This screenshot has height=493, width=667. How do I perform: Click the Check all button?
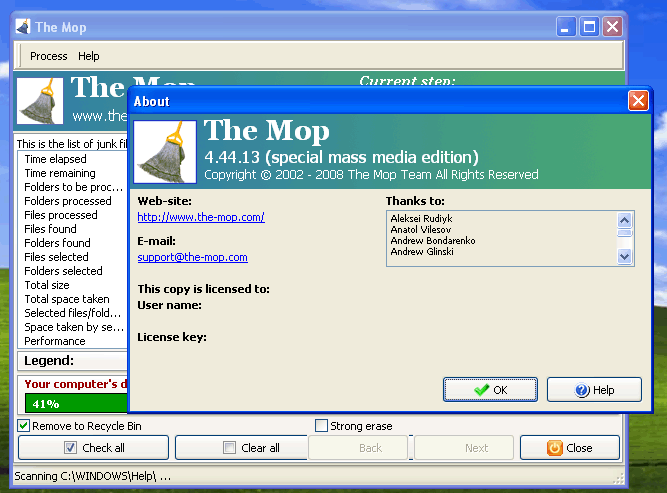point(94,447)
